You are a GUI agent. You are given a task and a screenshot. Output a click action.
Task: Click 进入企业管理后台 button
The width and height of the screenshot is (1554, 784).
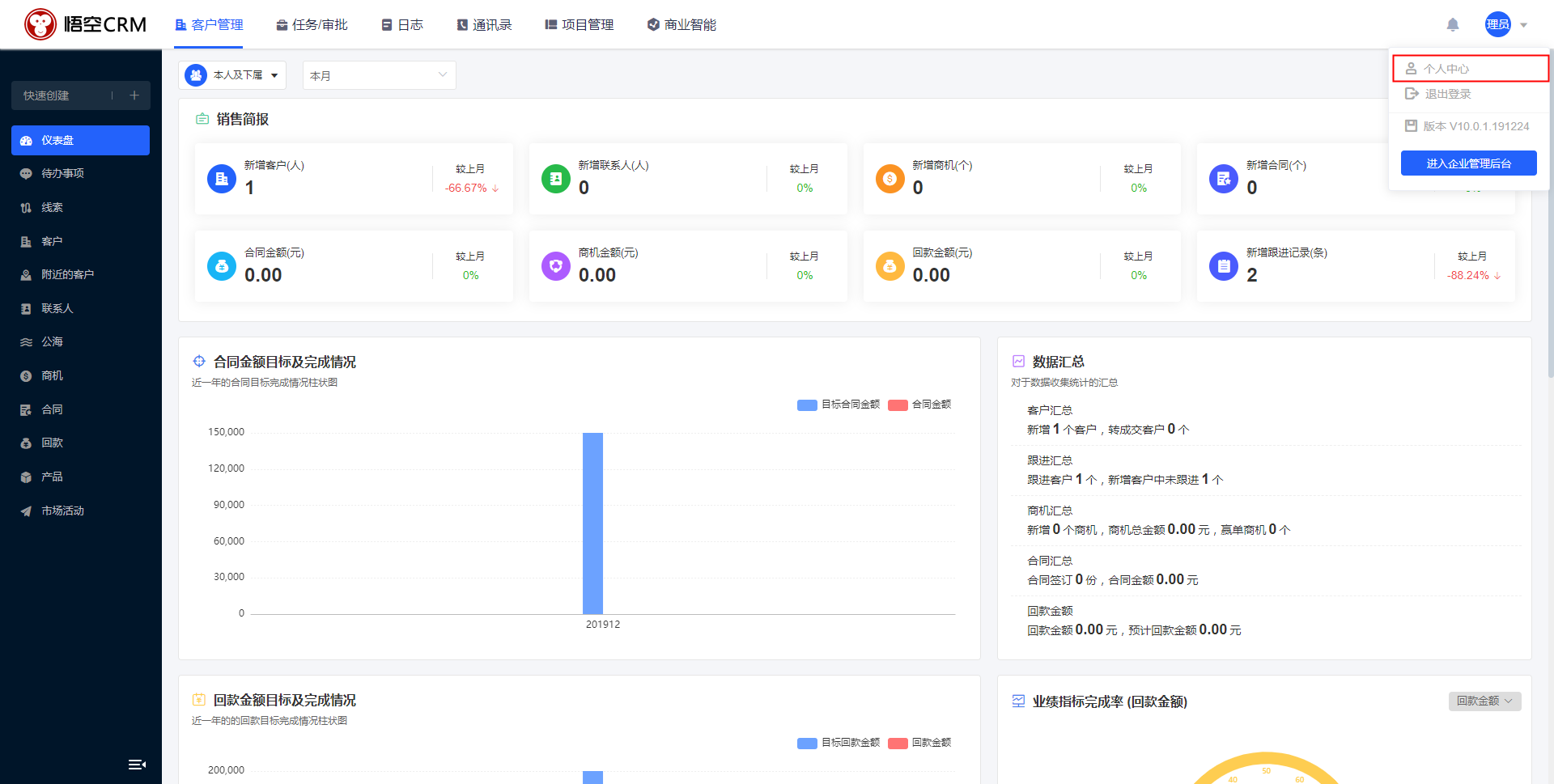coord(1468,163)
